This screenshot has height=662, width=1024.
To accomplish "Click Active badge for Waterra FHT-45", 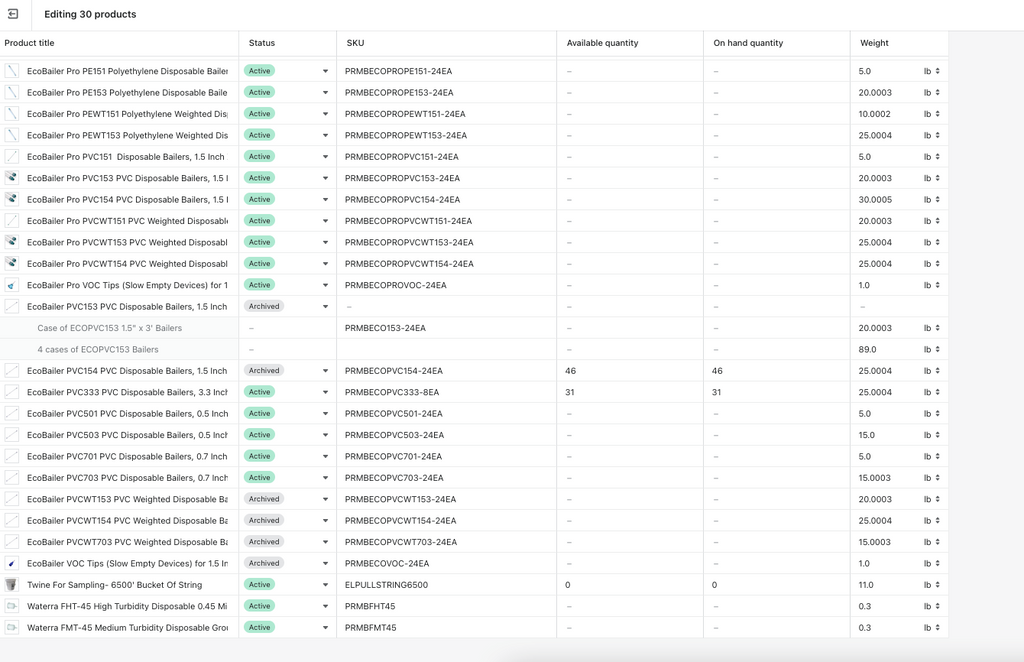I will [259, 606].
